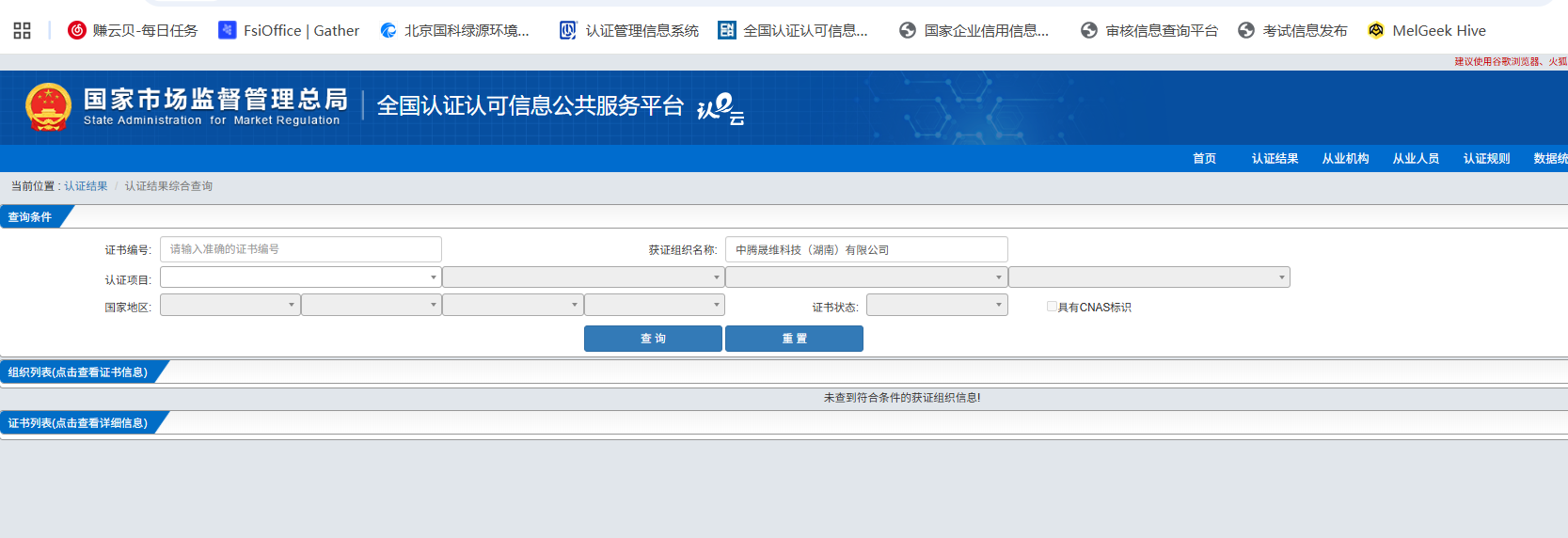The image size is (1568, 538).
Task: Click the 组织列表 section header
Action: pyautogui.click(x=78, y=372)
